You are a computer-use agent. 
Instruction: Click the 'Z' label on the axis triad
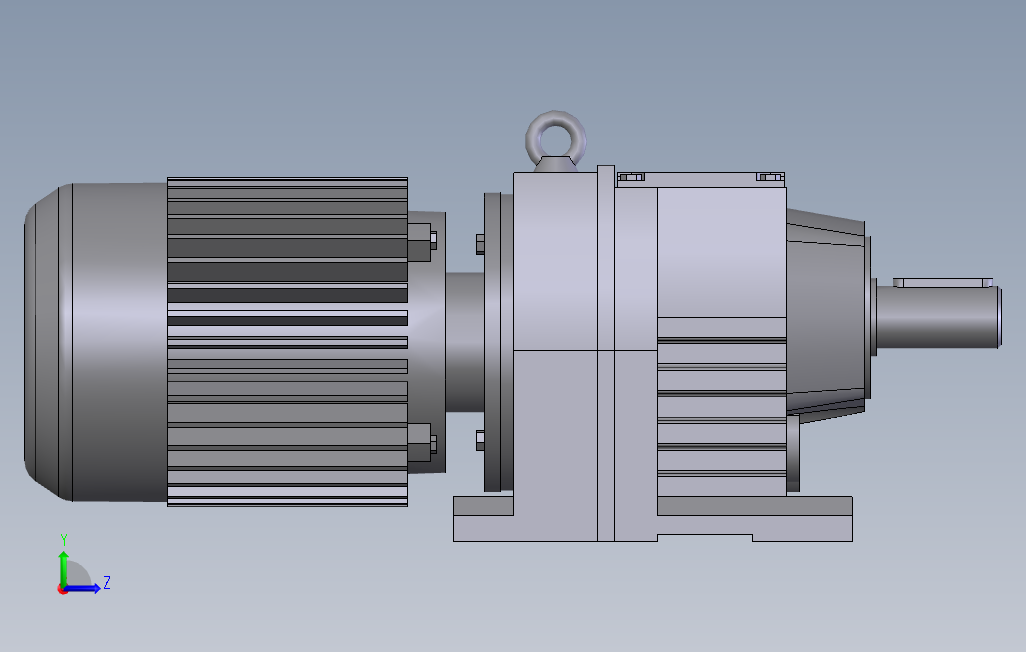point(107,582)
